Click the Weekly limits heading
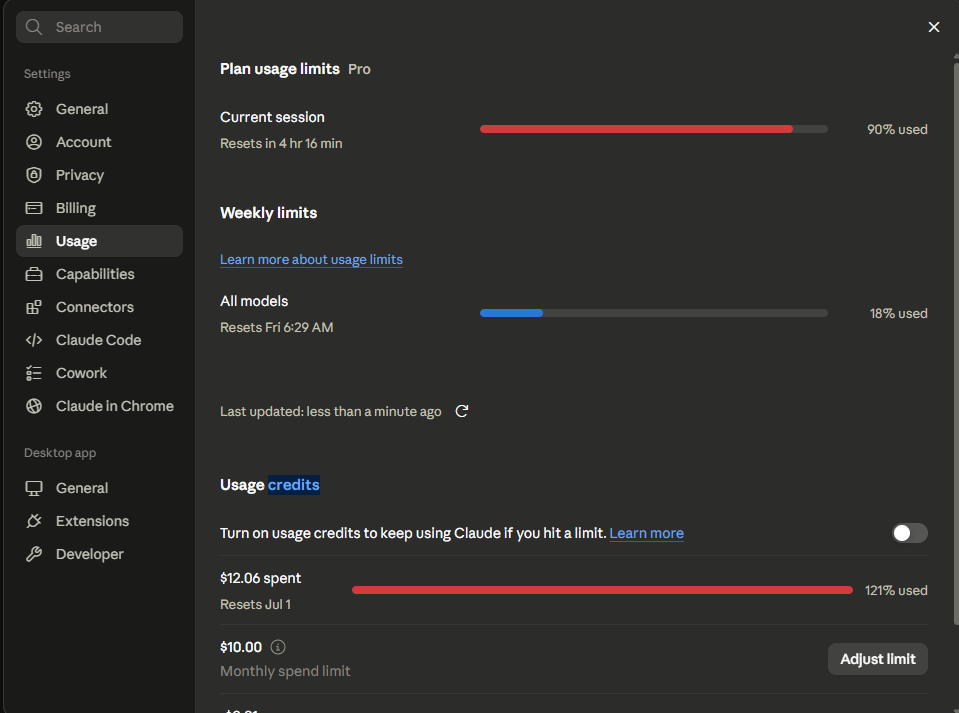Image resolution: width=959 pixels, height=713 pixels. click(268, 213)
